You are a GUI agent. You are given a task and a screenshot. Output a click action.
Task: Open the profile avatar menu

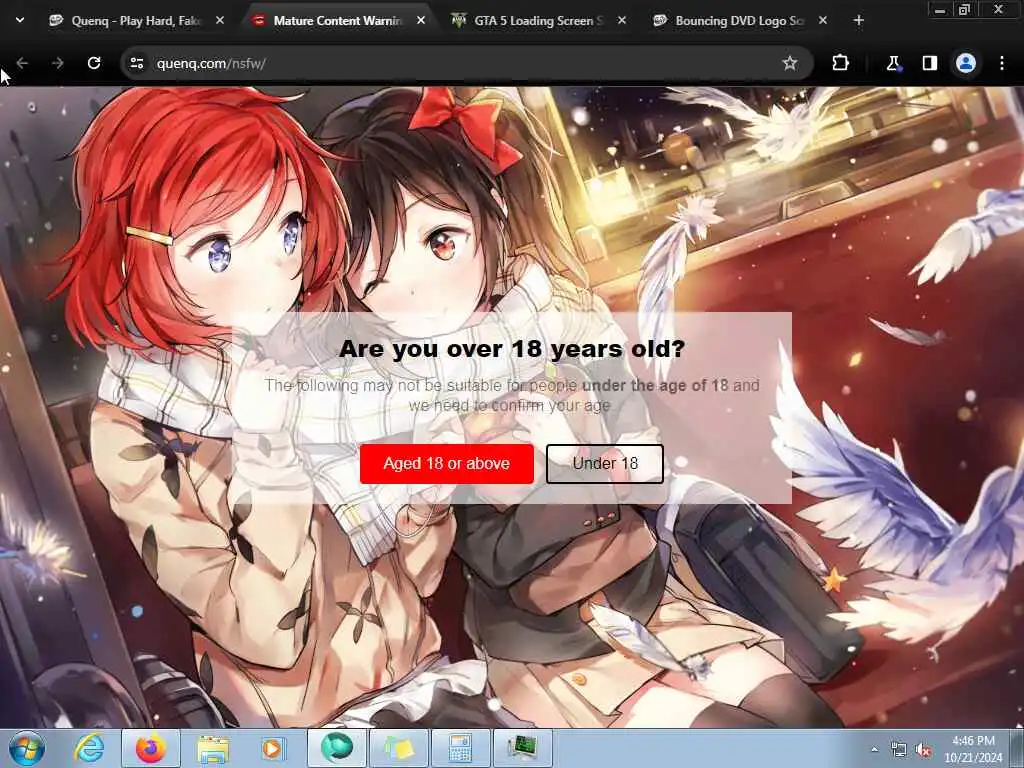click(x=966, y=63)
